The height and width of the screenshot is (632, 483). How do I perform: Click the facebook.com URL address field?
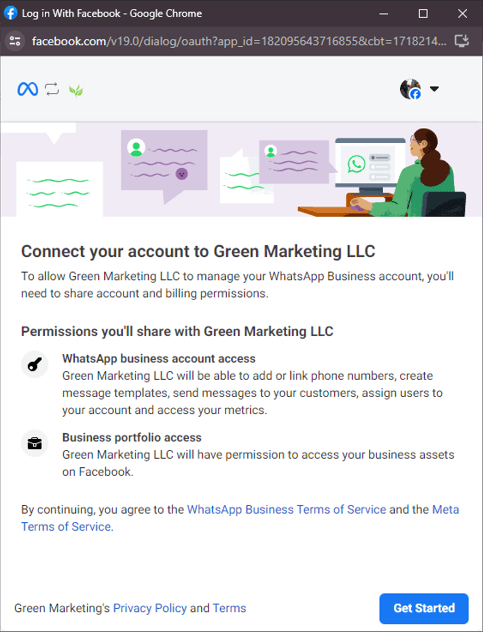point(239,41)
